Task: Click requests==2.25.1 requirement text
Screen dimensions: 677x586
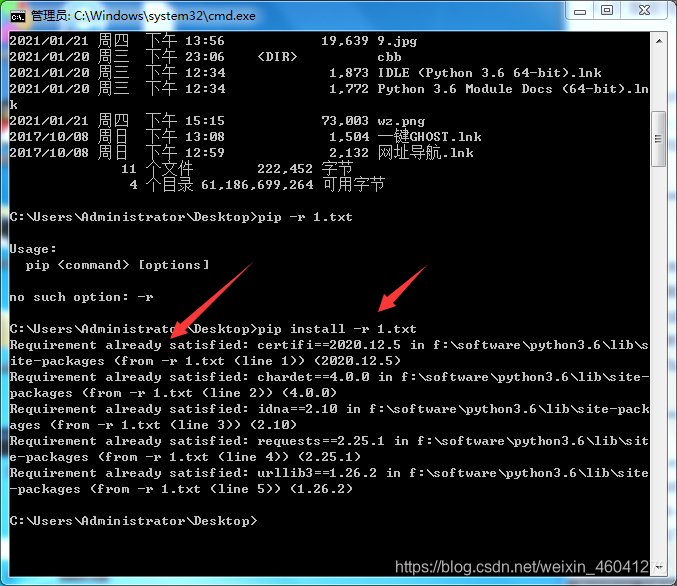Action: pos(321,441)
